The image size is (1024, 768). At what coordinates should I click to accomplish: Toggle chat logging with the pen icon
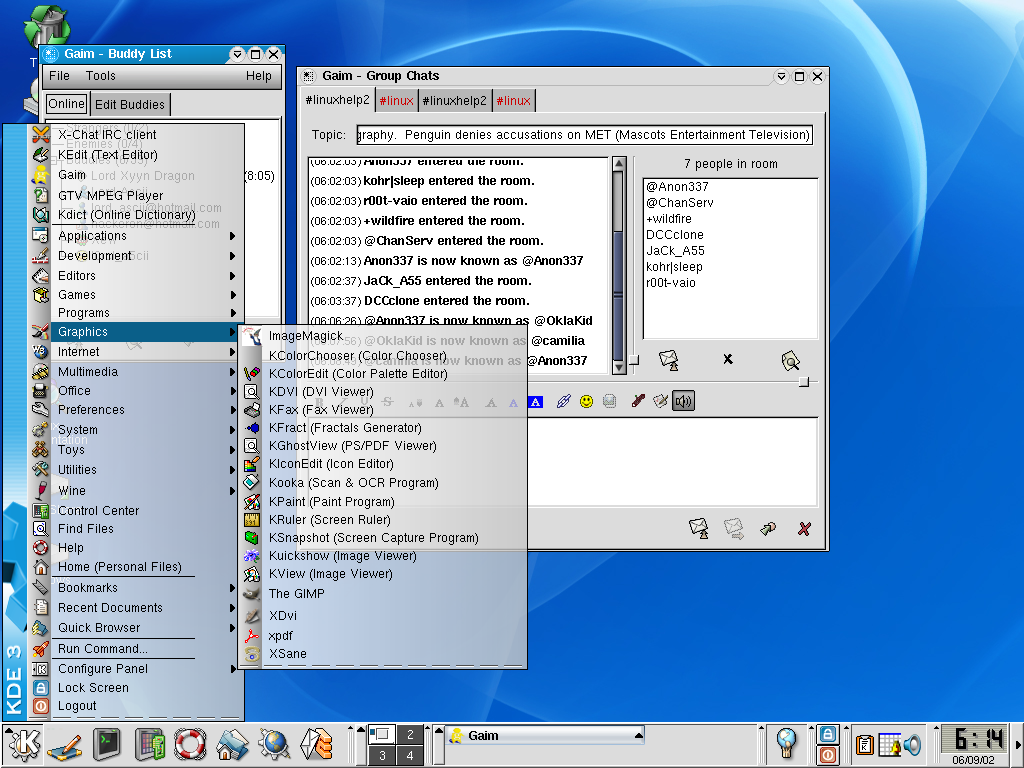[637, 401]
